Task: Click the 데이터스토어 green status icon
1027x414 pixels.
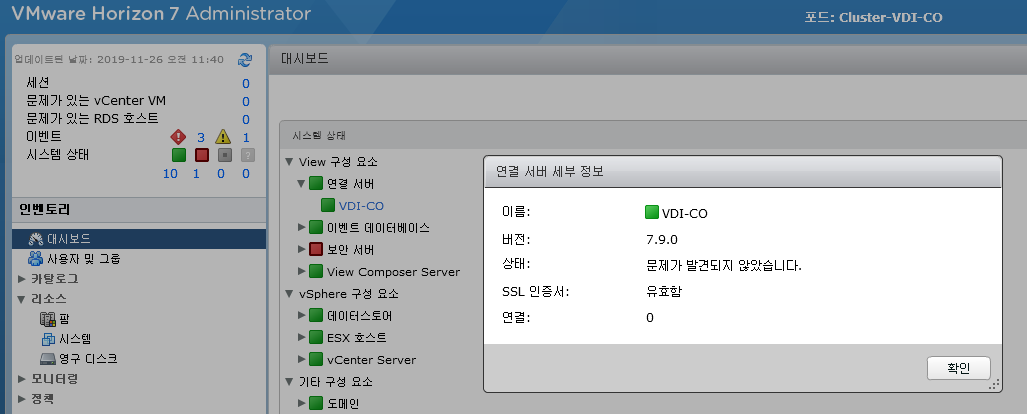Action: (x=316, y=316)
